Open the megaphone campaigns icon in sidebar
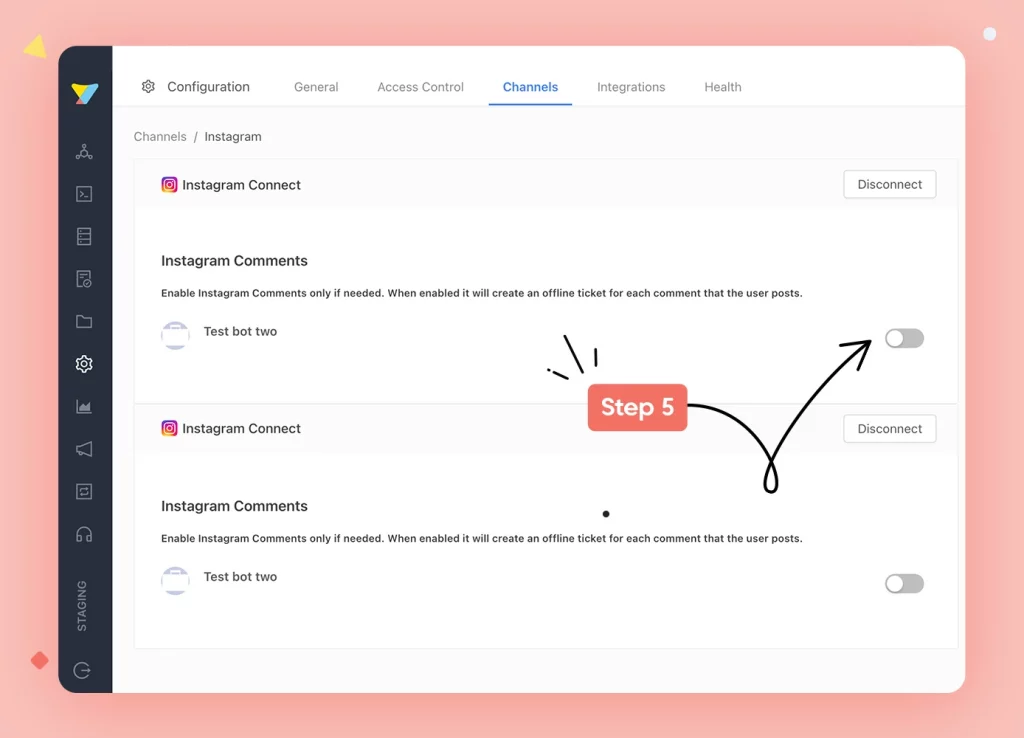Screen dimensions: 1024x738 click(84, 449)
